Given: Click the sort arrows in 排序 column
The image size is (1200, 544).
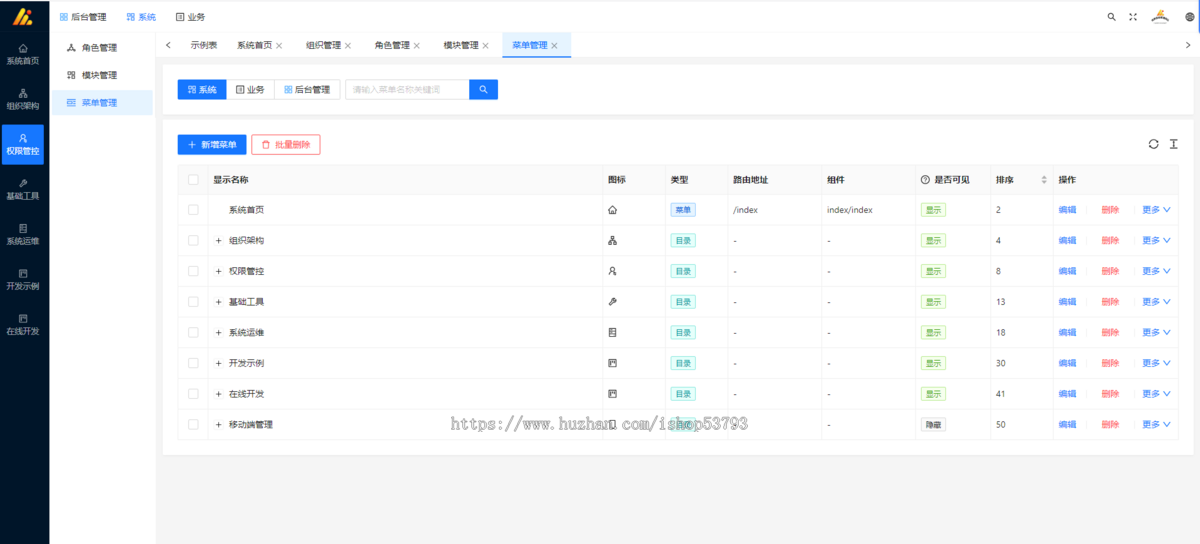Looking at the screenshot, I should pos(1044,180).
